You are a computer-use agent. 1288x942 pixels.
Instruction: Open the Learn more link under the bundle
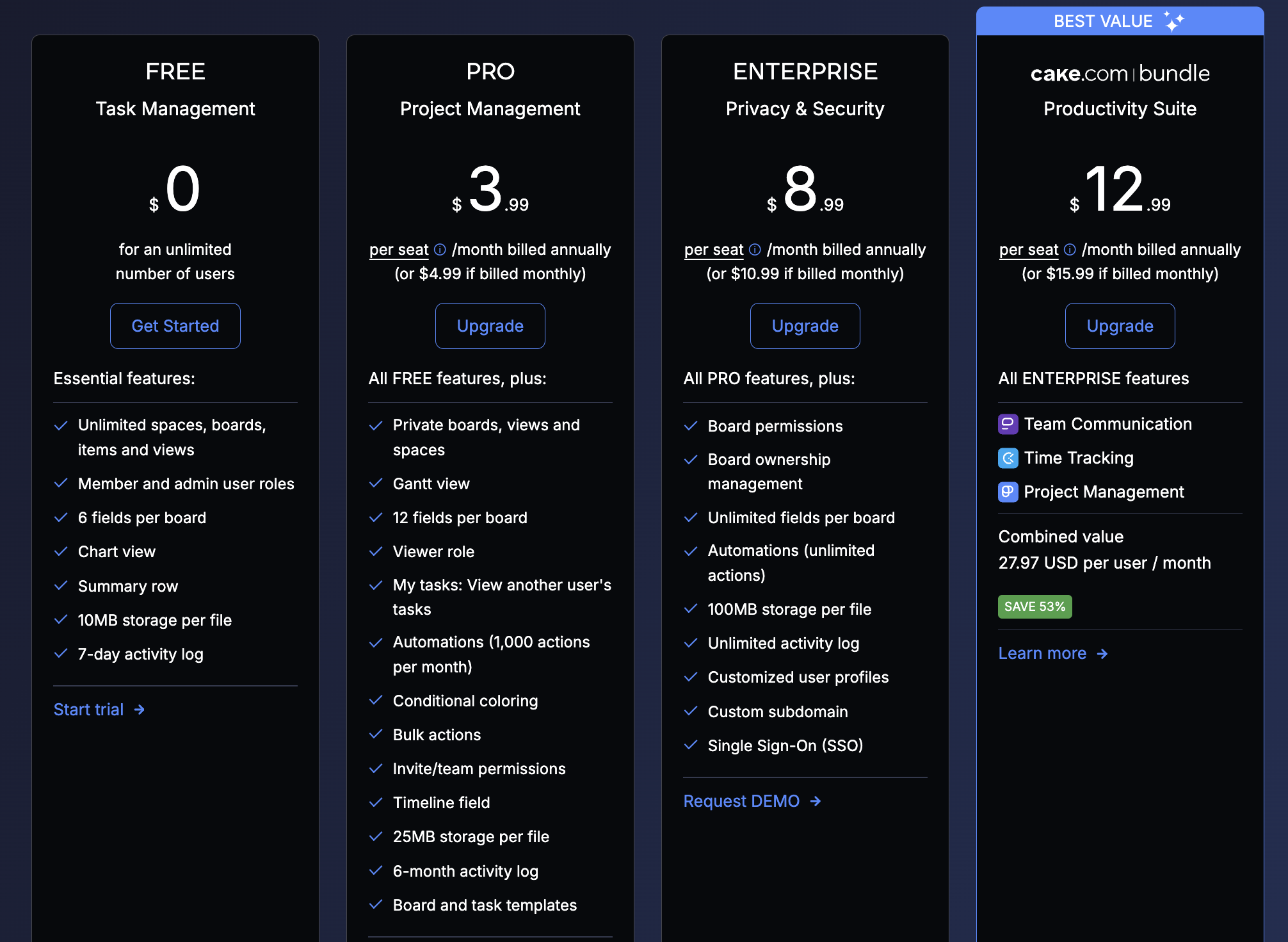(1043, 653)
